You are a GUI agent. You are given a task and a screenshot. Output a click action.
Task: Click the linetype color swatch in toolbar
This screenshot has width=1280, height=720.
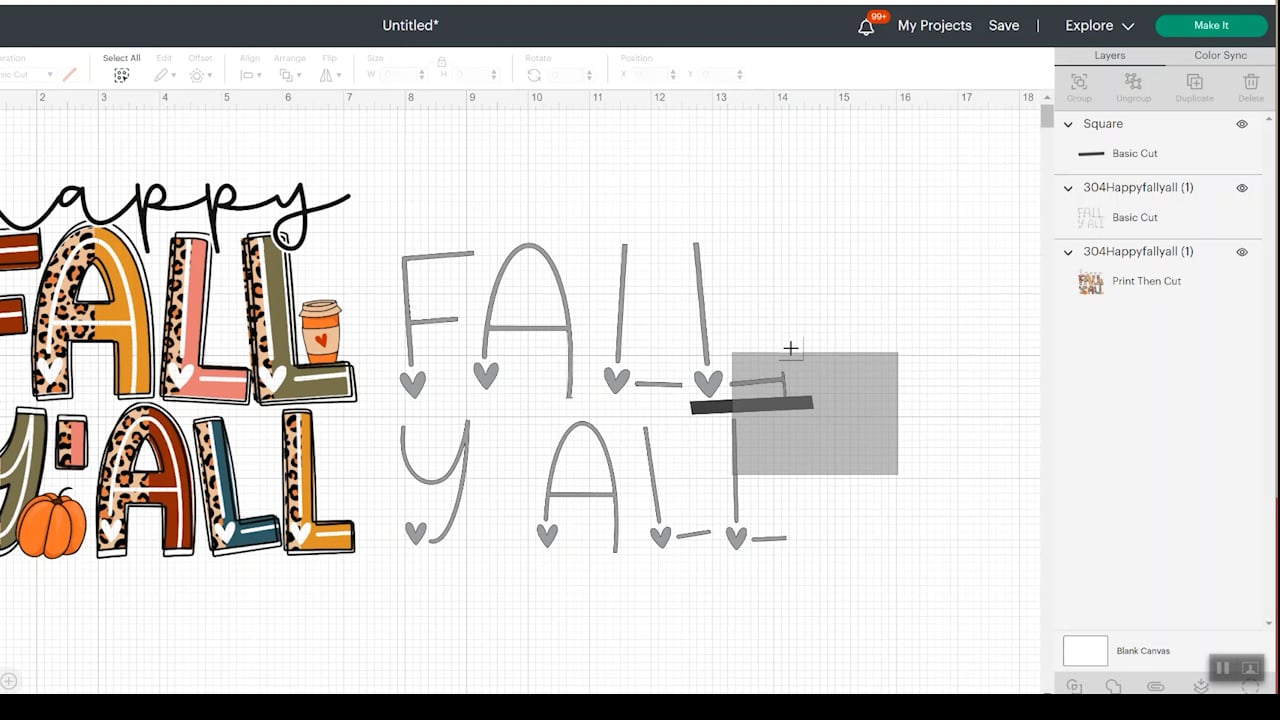point(69,75)
